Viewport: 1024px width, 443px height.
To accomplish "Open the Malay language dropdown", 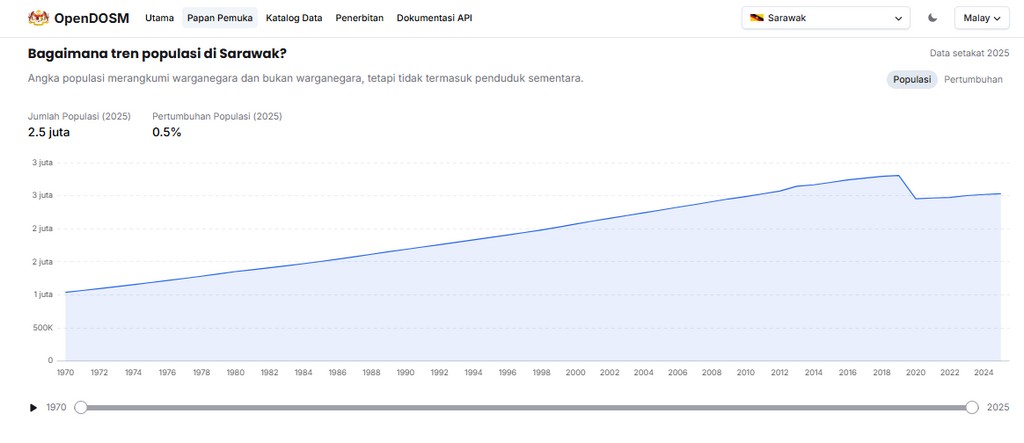I will [982, 18].
